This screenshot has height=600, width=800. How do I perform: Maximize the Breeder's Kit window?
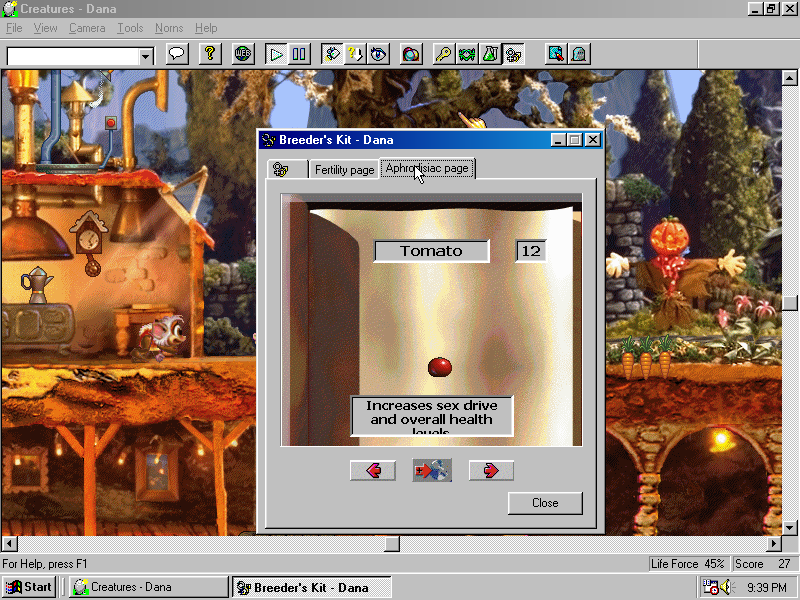pos(574,140)
